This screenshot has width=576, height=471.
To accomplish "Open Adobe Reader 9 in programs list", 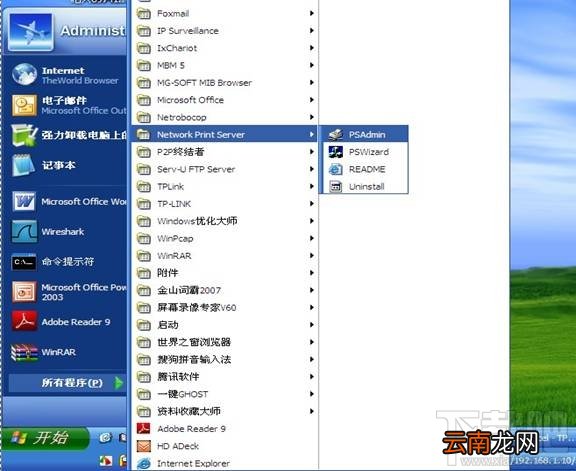I will point(144,428).
